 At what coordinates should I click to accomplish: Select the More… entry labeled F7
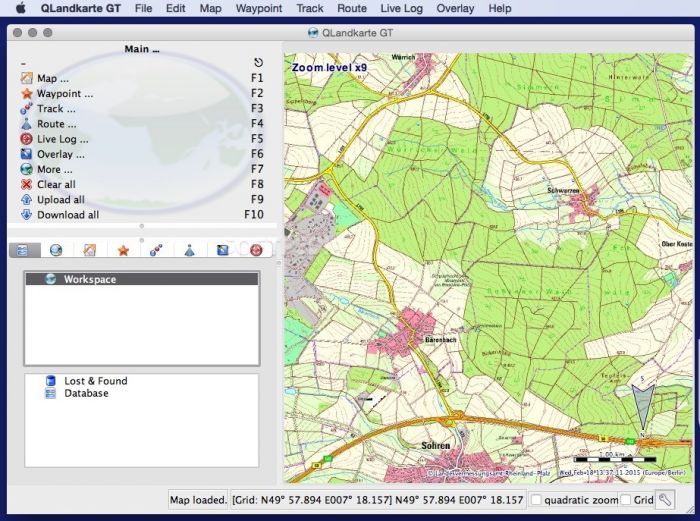pyautogui.click(x=142, y=169)
